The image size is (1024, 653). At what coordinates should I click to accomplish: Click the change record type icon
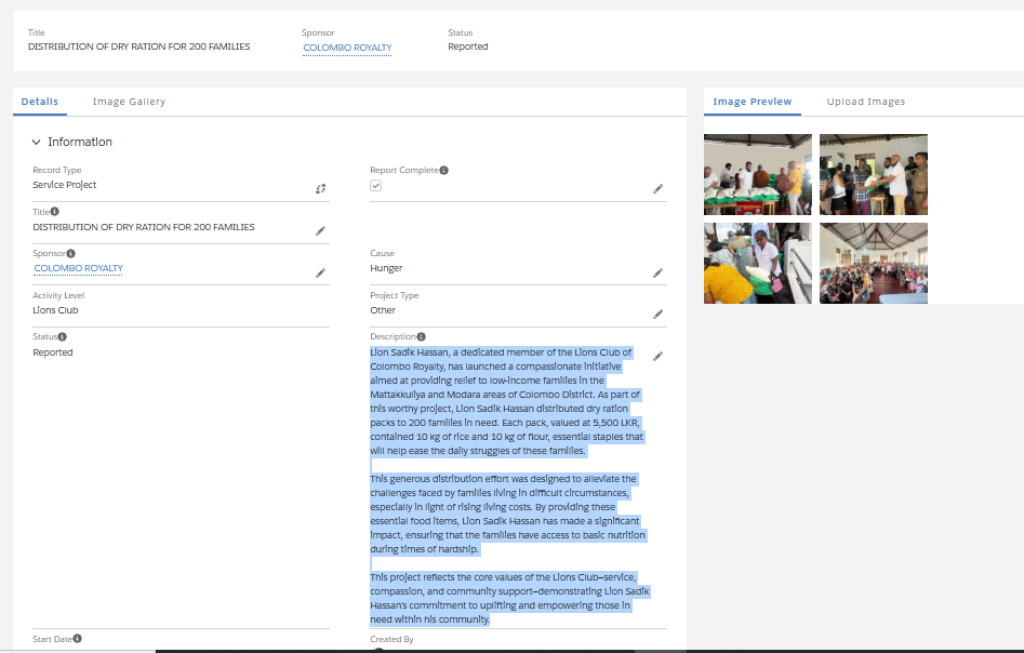321,189
